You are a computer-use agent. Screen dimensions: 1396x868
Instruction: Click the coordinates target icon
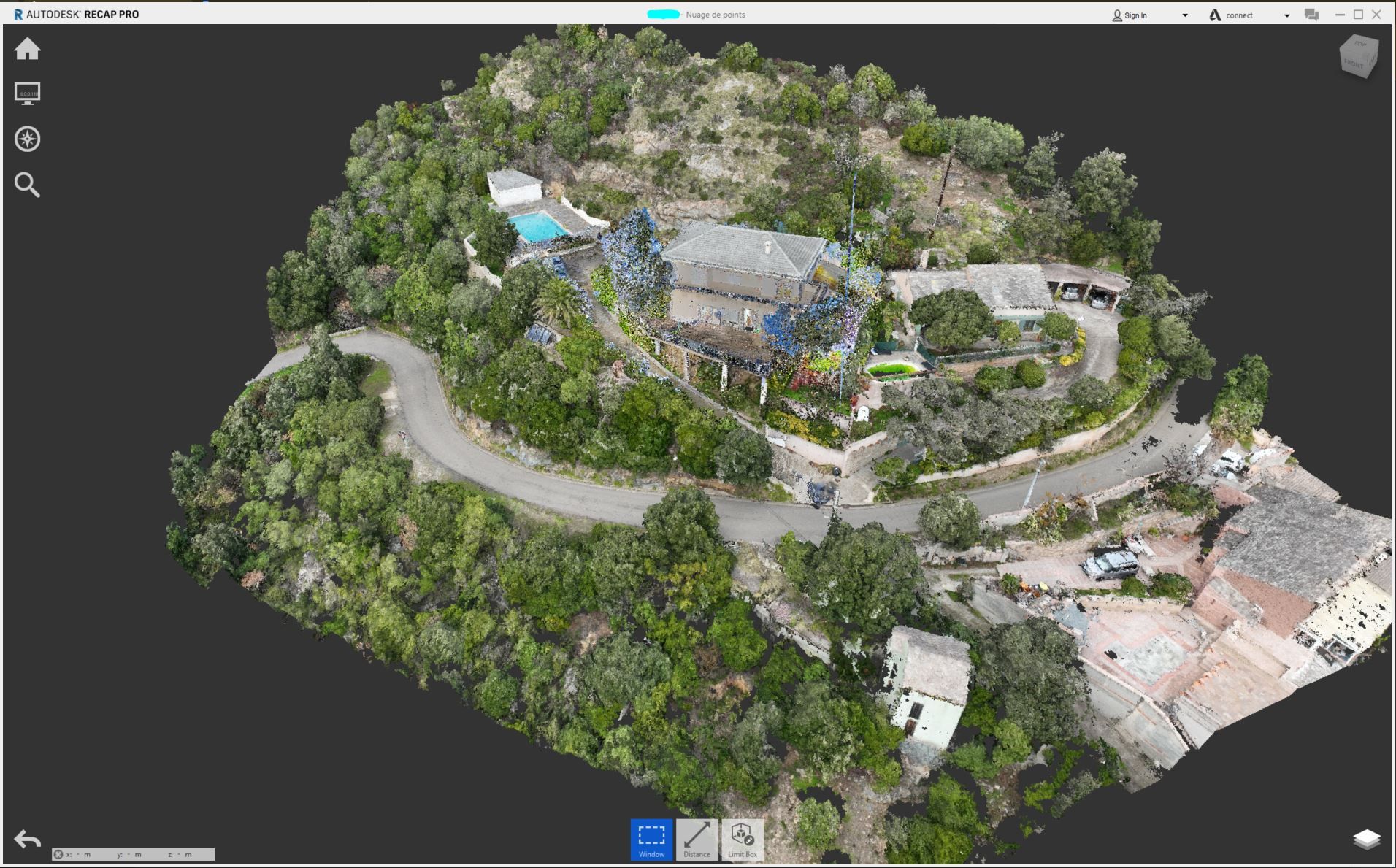click(58, 854)
